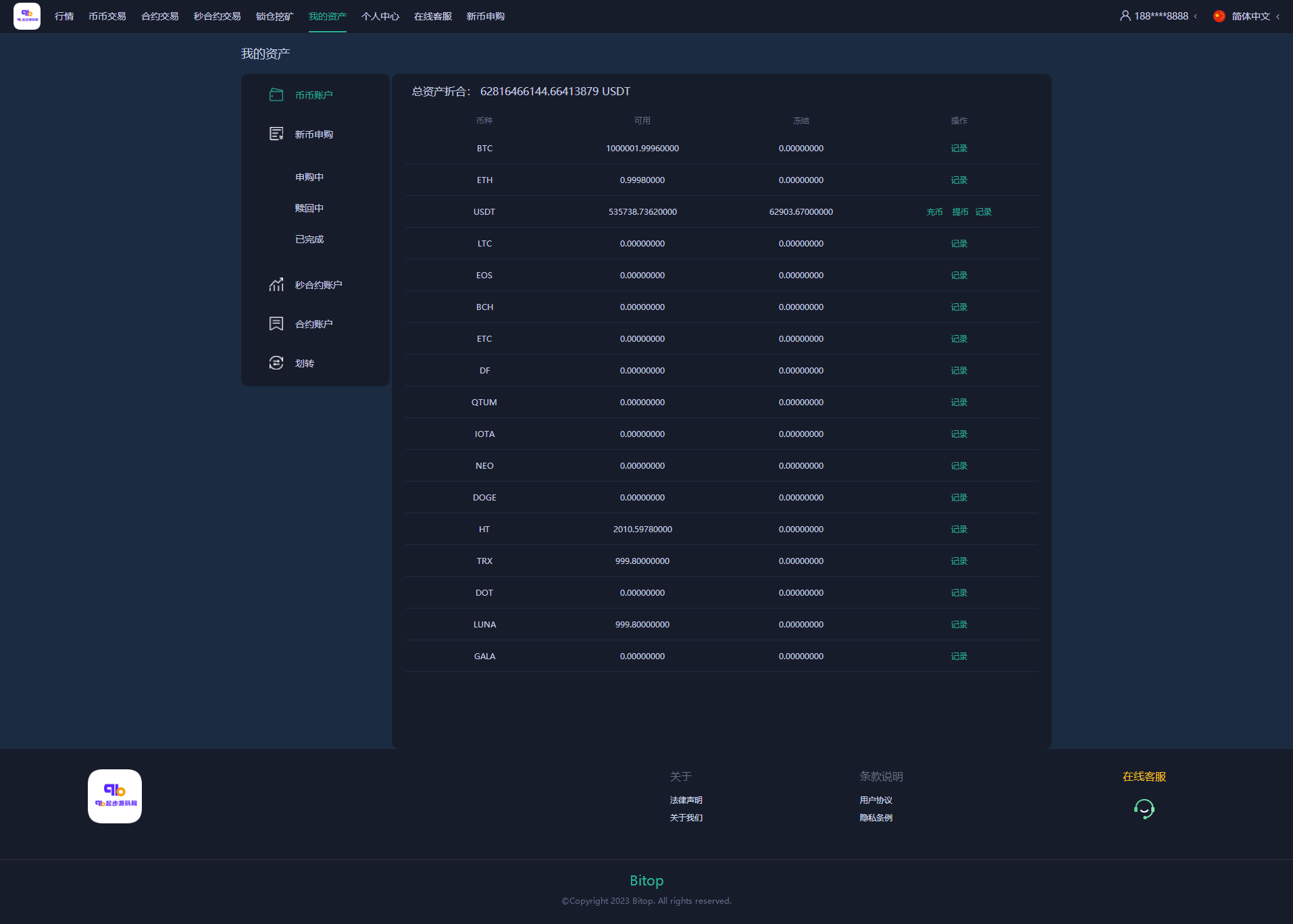Click the USDT available balance 535738.73620000
Viewport: 1293px width, 924px height.
[642, 212]
